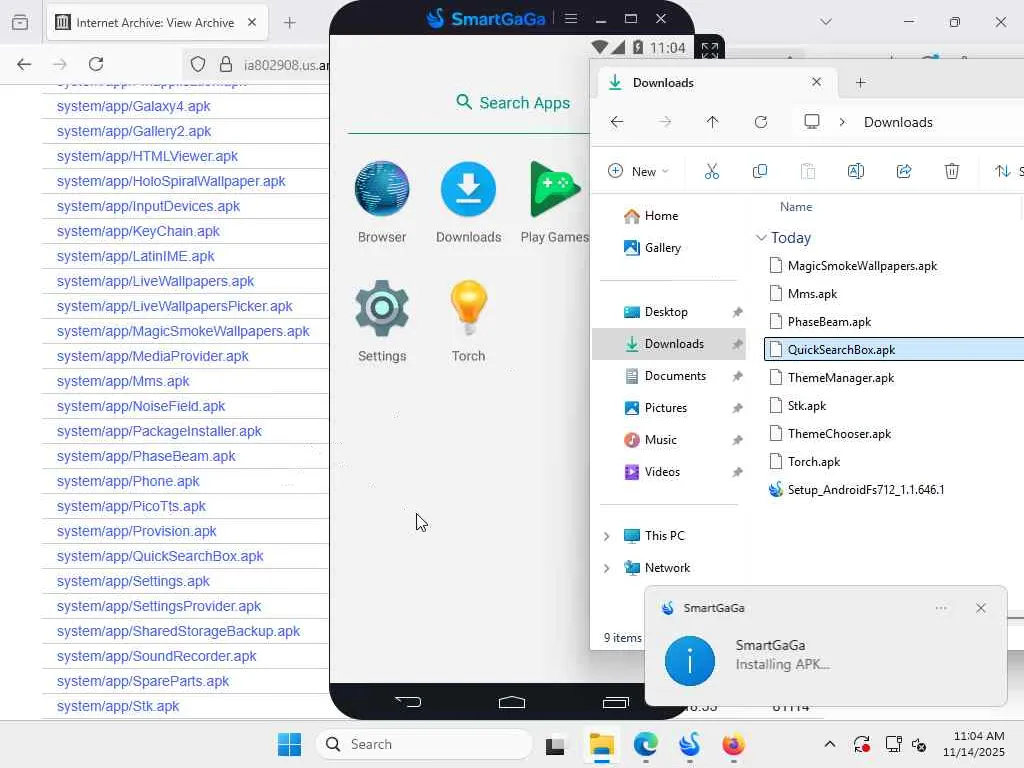Click Copy icon in File Explorer toolbar
Screen dimensions: 1024x768
760,171
